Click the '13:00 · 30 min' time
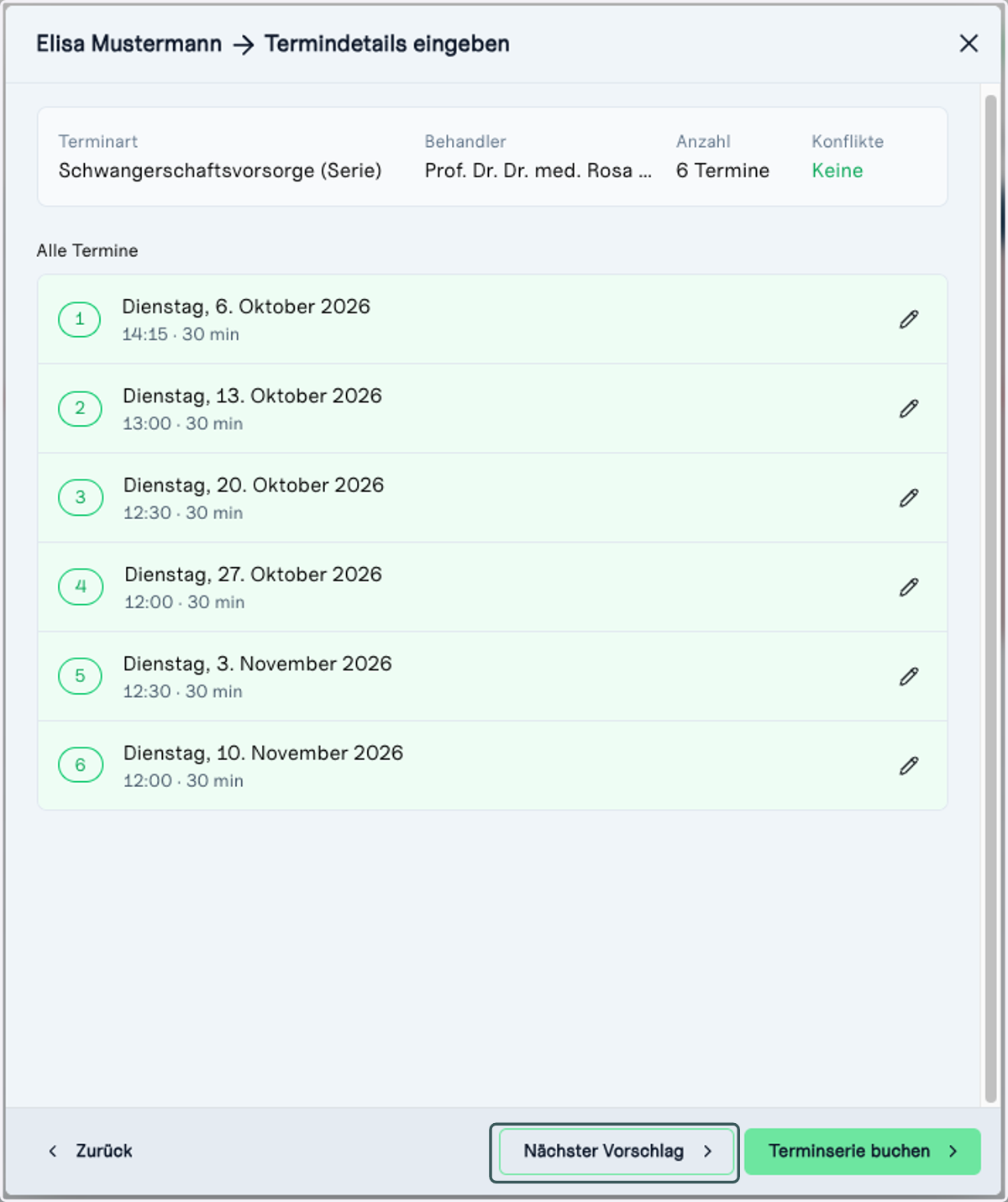Viewport: 1008px width, 1202px height. tap(182, 423)
